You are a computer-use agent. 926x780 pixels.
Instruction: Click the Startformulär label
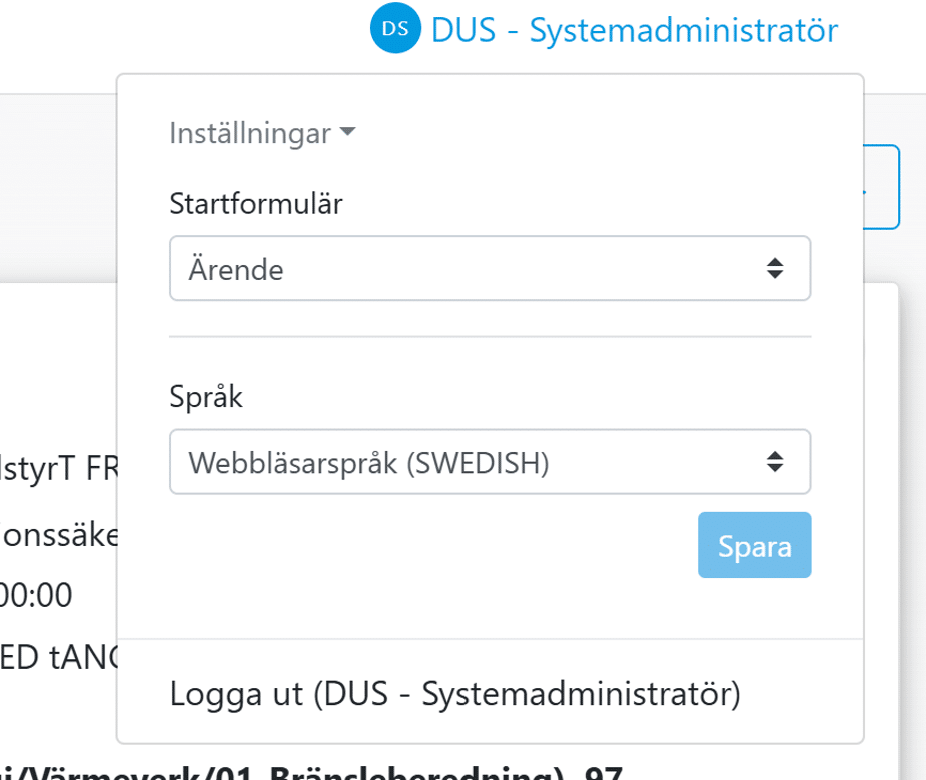pyautogui.click(x=257, y=204)
